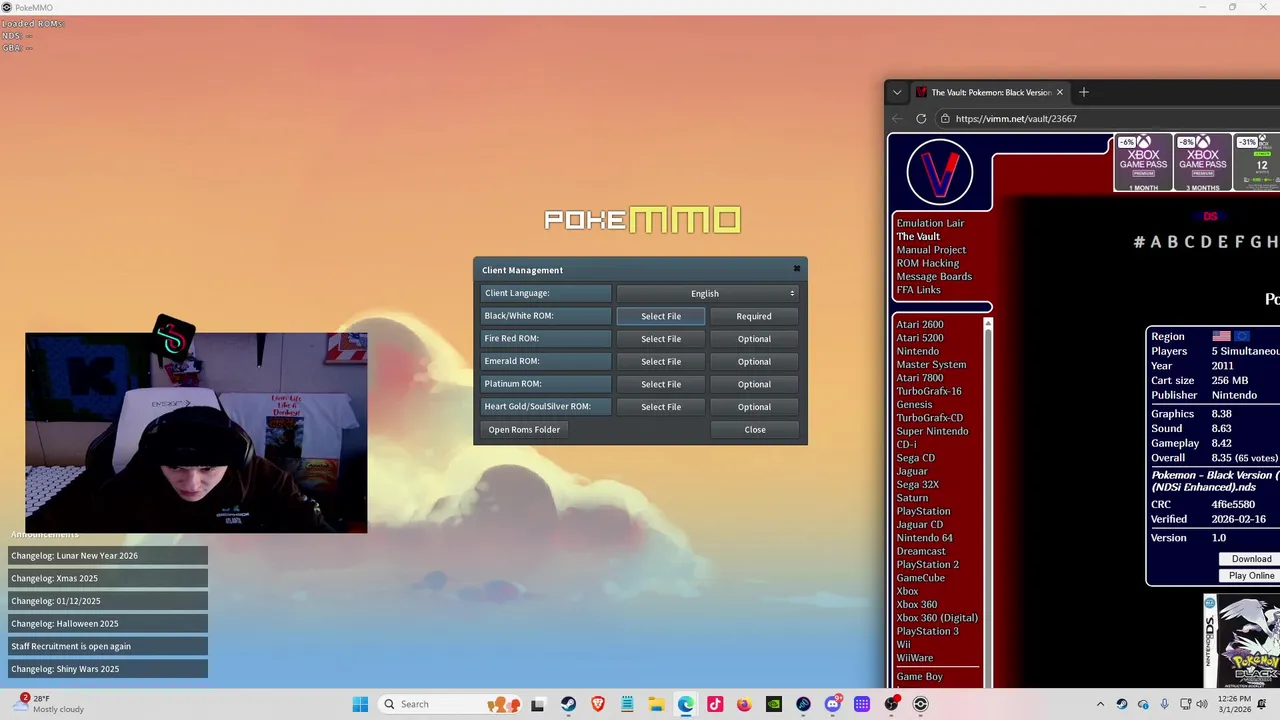Screen dimensions: 1280x720
Task: Open the Manual Project link
Action: coord(931,250)
